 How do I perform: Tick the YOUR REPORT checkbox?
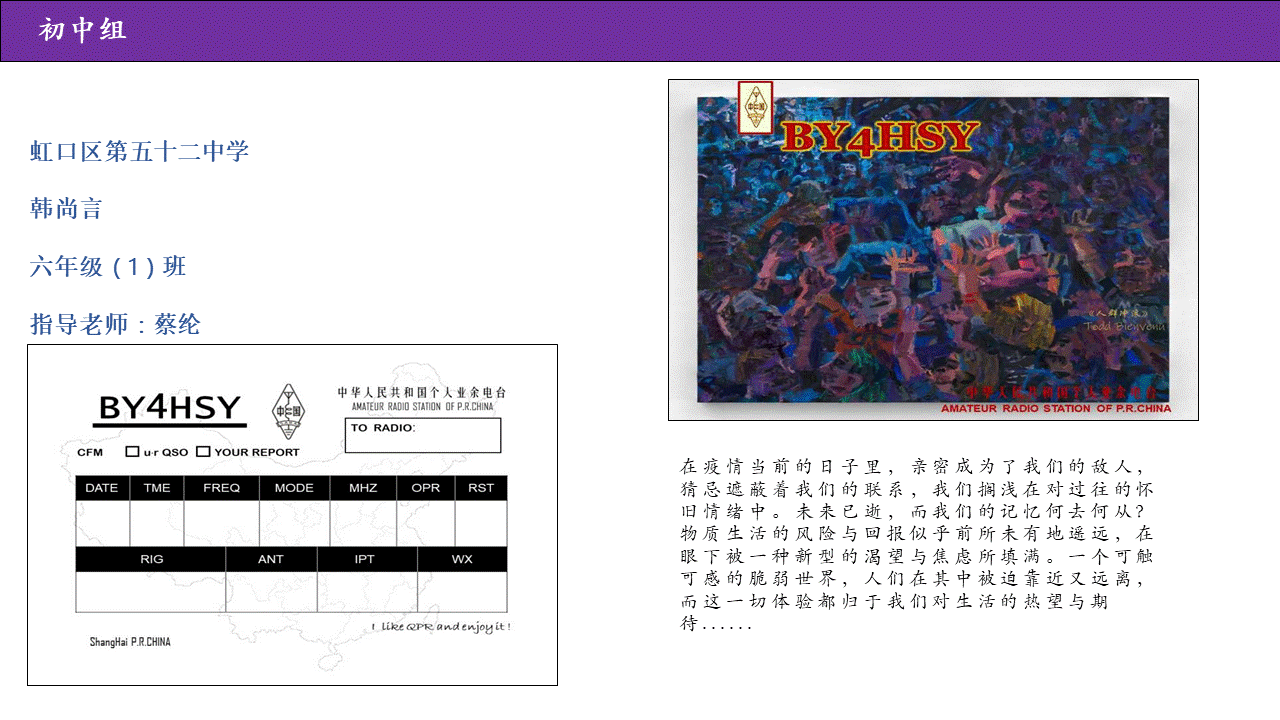coord(203,452)
